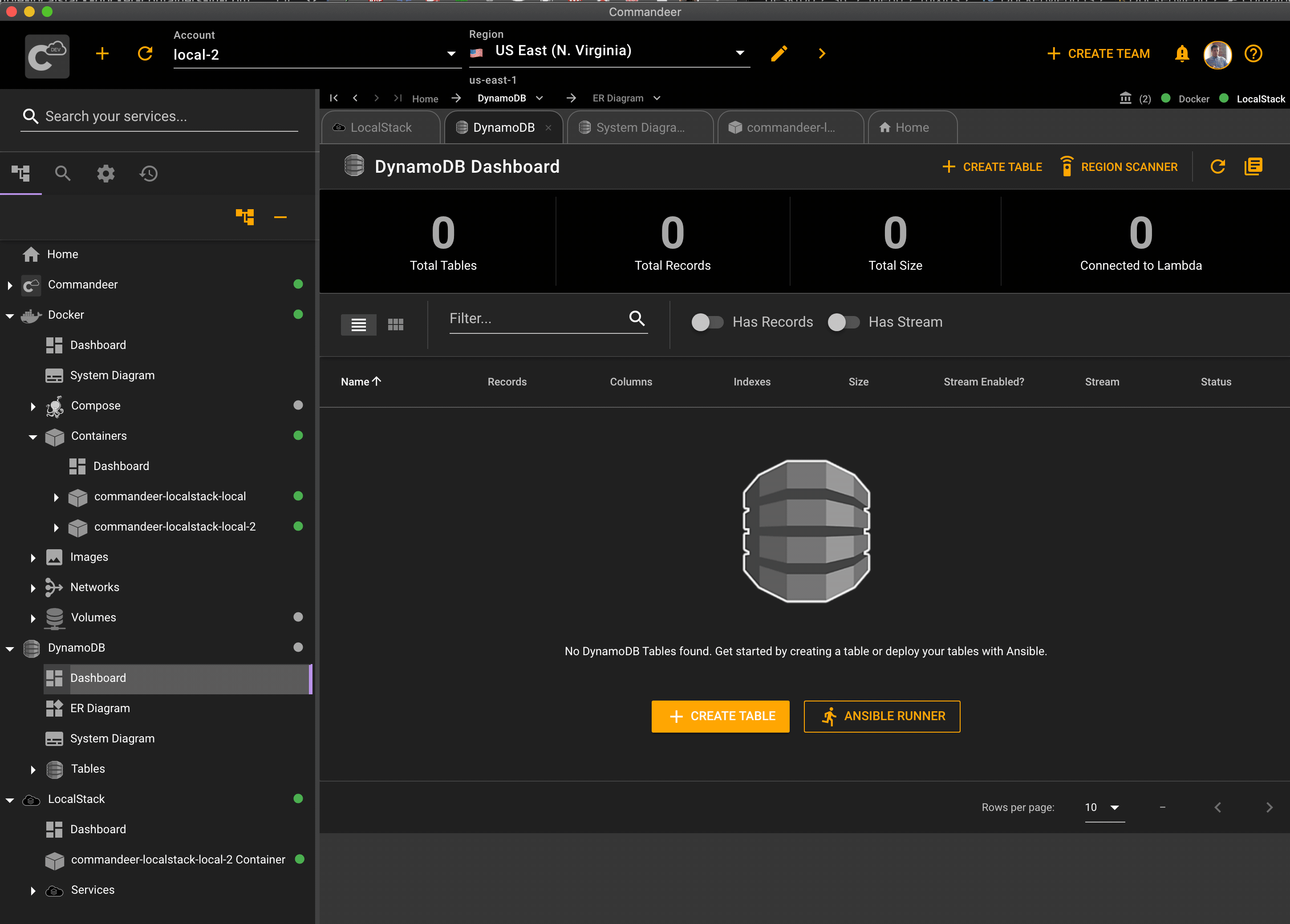Sort by the Name column header
Screen dimensions: 1290x924
coord(361,381)
